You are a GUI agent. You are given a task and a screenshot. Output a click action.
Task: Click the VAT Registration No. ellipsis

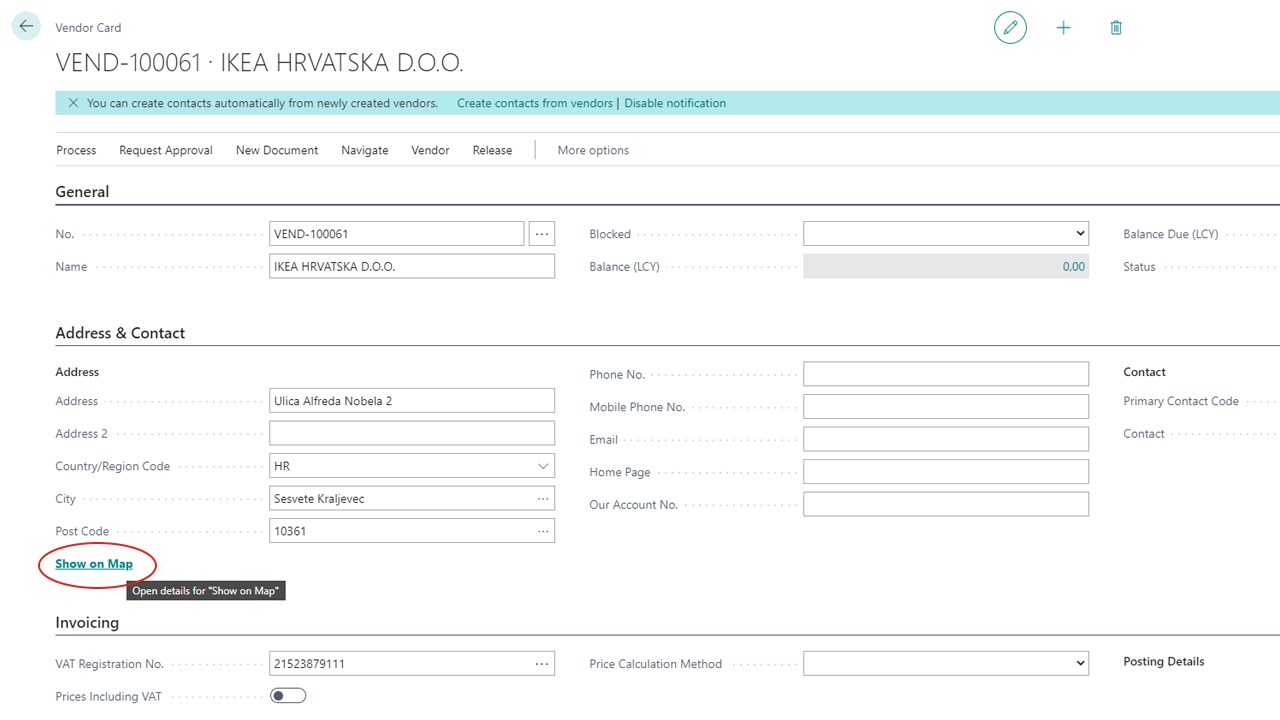point(542,664)
